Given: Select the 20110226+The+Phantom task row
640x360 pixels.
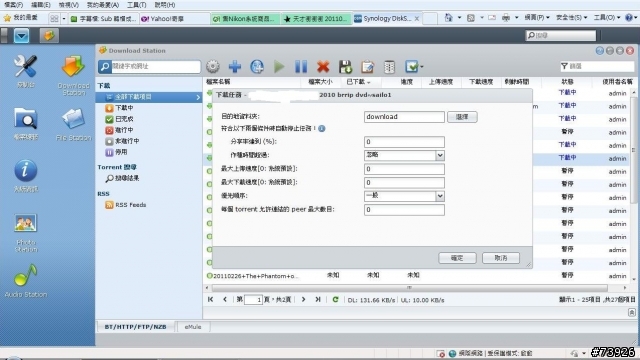Looking at the screenshot, I should [x=416, y=276].
